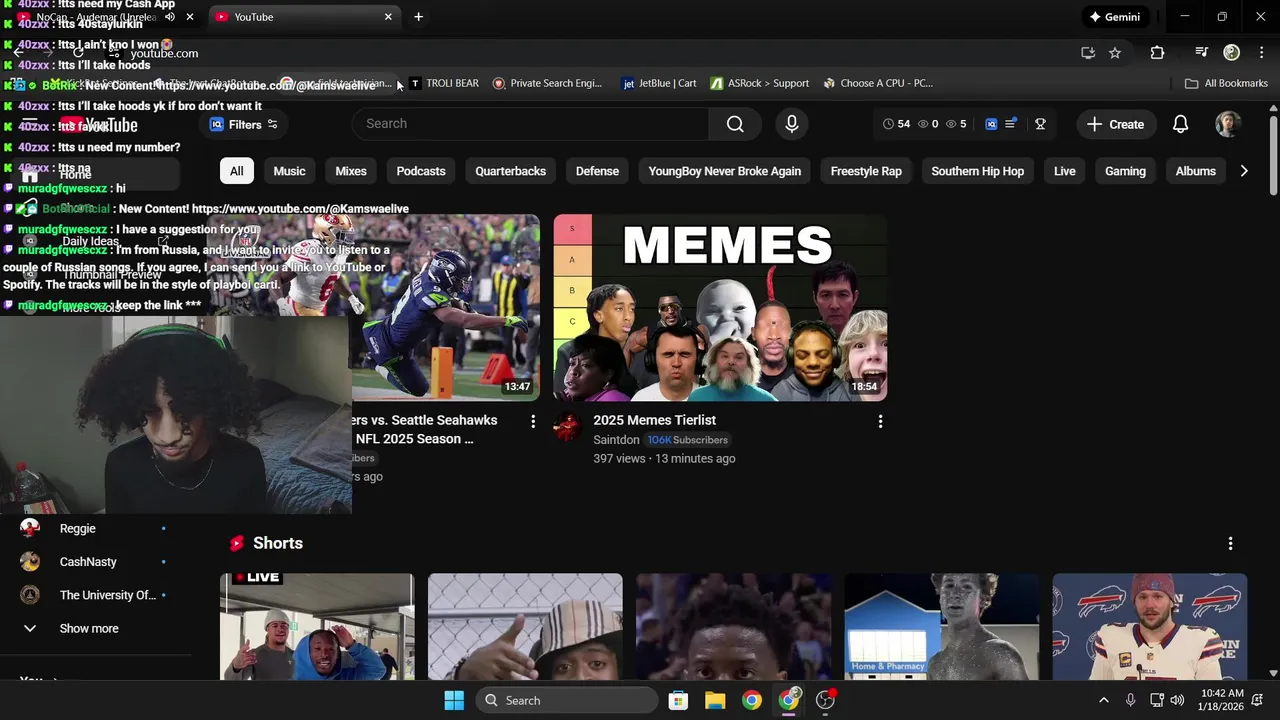
Task: Open the Choose A CPU bookmark
Action: click(878, 83)
